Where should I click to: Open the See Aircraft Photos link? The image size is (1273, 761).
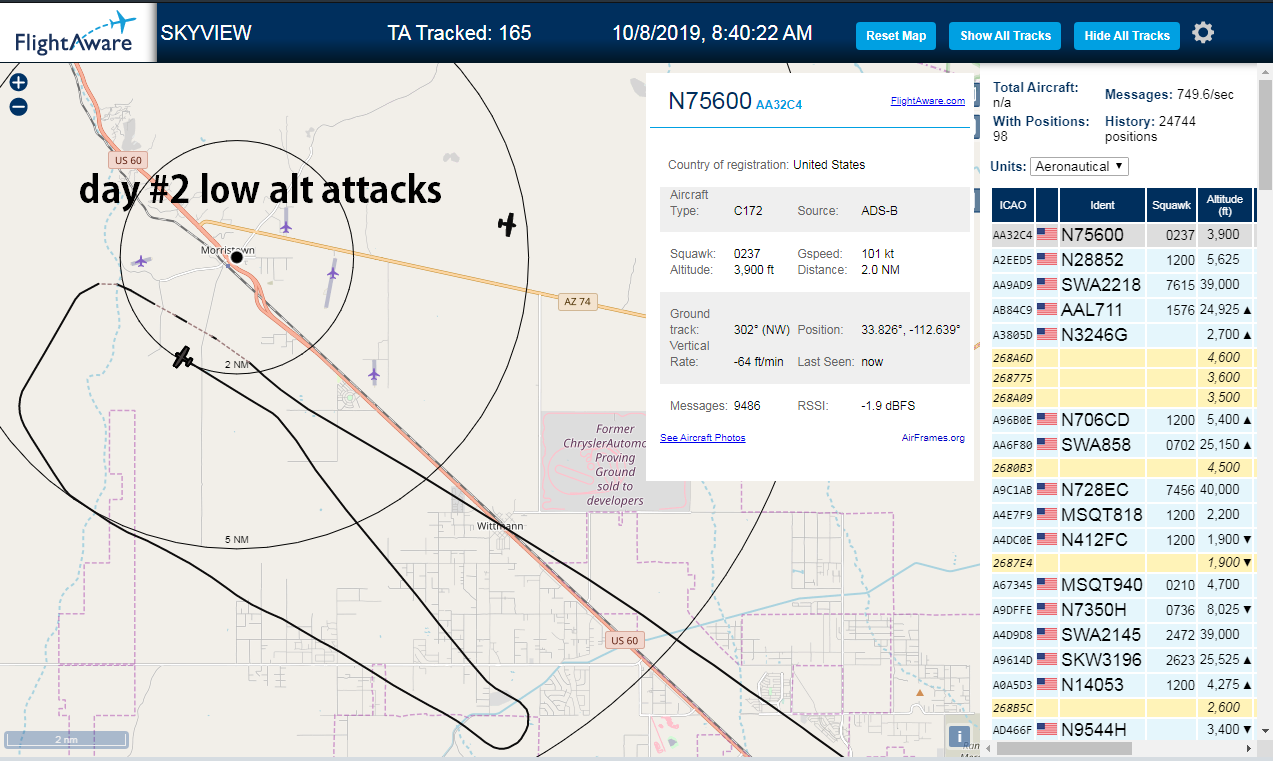click(702, 438)
